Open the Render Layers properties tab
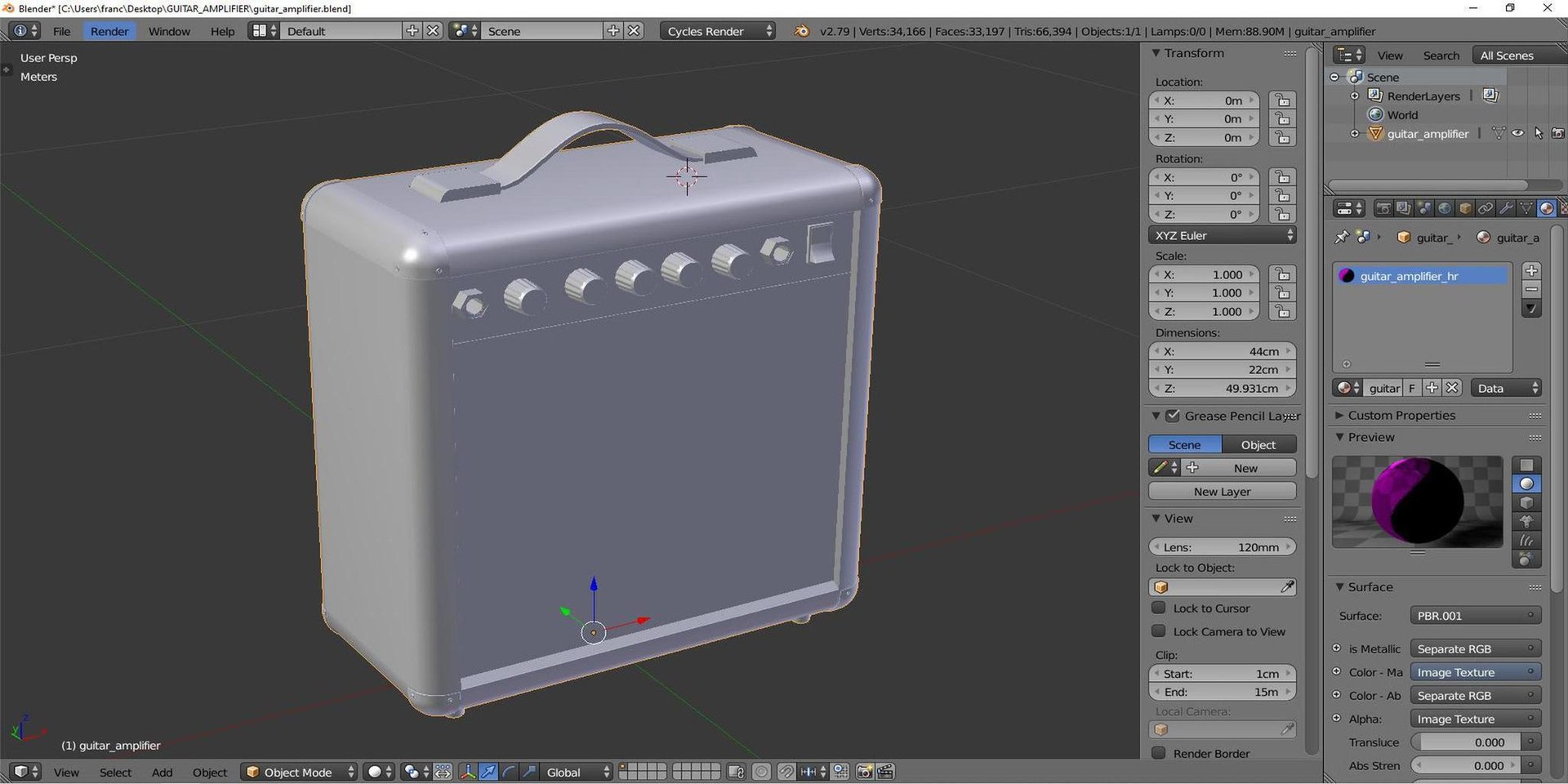The image size is (1568, 784). 1403,208
